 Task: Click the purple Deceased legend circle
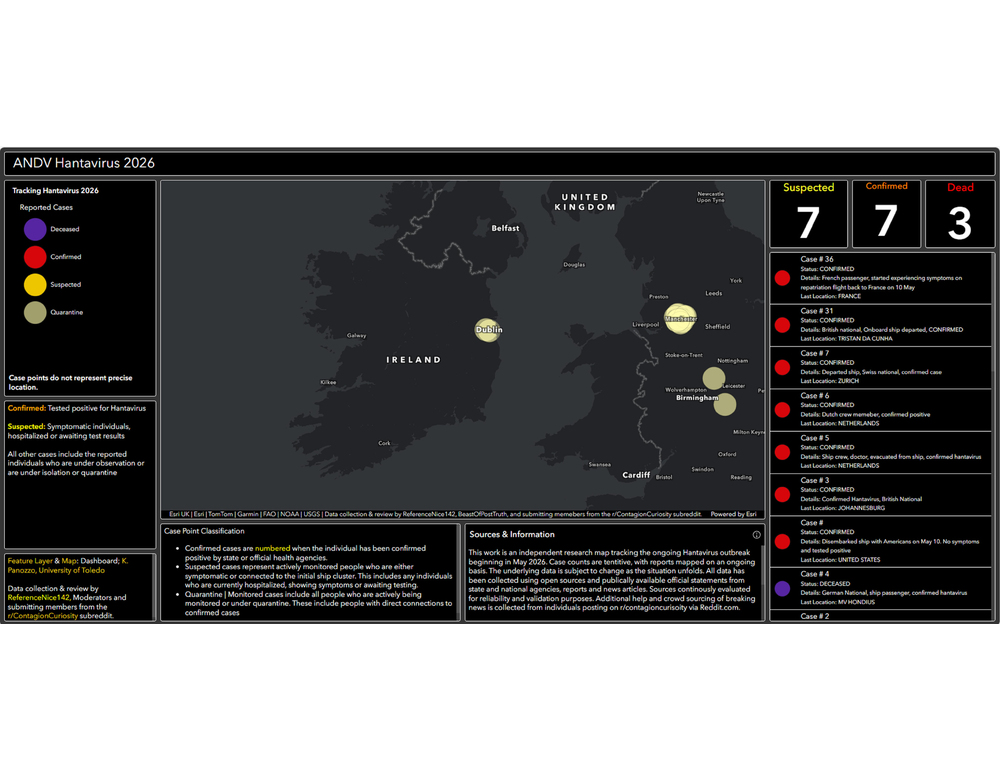(35, 229)
